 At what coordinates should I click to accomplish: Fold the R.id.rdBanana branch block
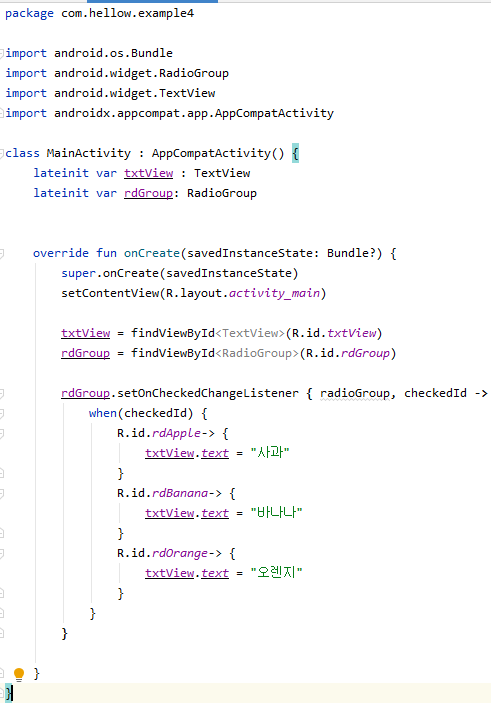2,493
